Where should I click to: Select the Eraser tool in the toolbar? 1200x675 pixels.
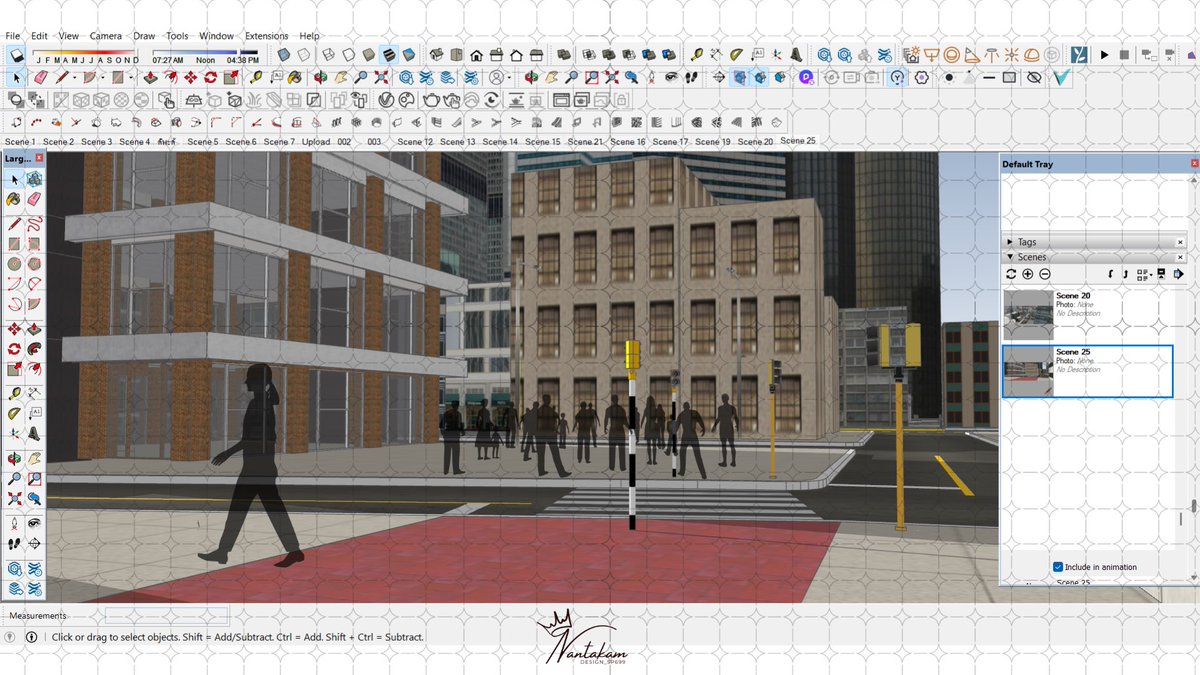click(x=33, y=199)
